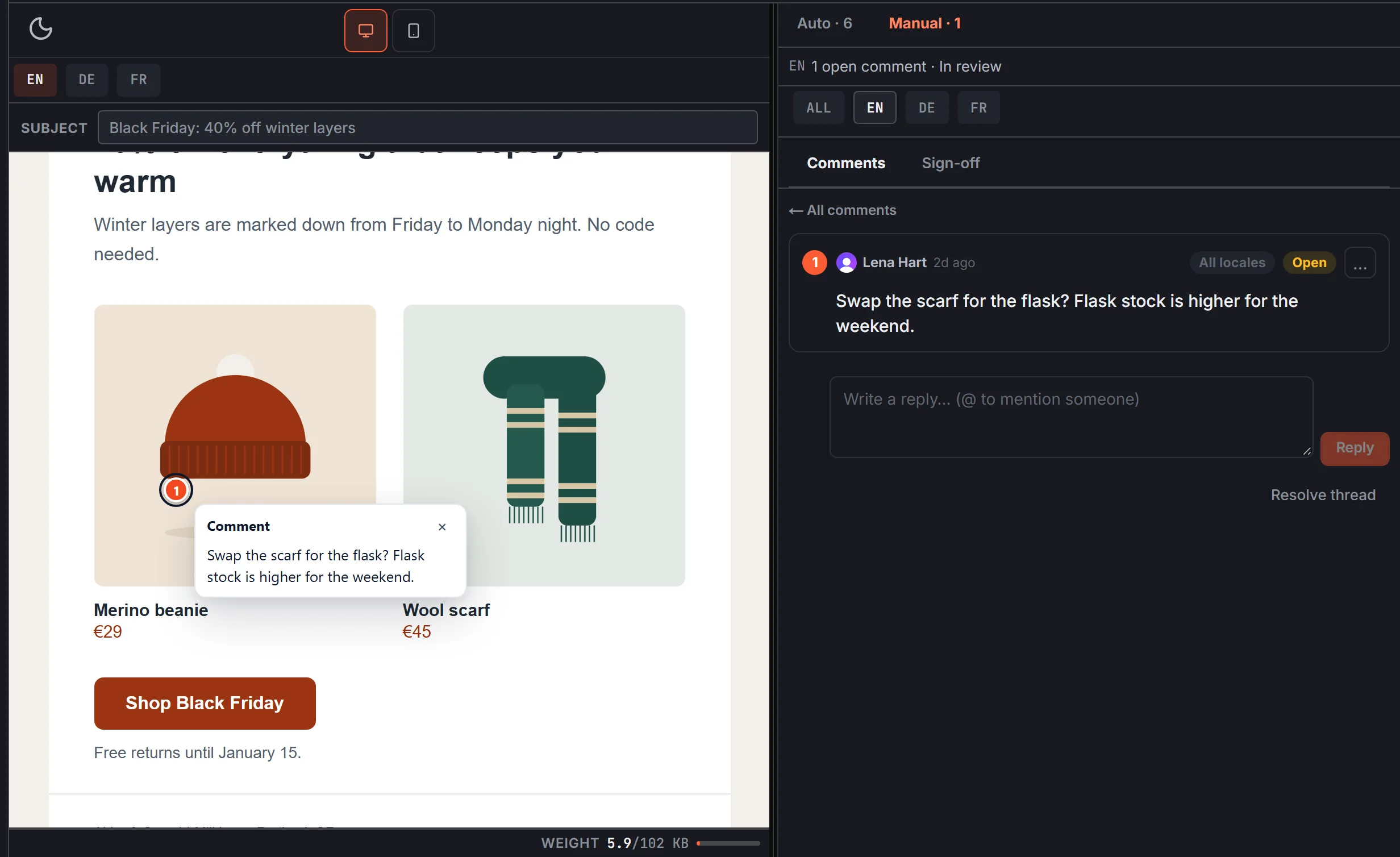Viewport: 1400px width, 857px height.
Task: Click the Merino beanie product title
Action: (151, 610)
